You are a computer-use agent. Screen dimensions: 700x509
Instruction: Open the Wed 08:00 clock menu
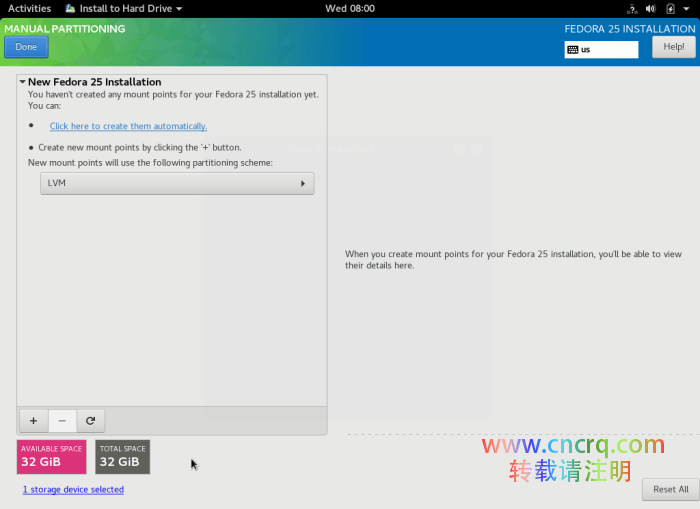[350, 8]
